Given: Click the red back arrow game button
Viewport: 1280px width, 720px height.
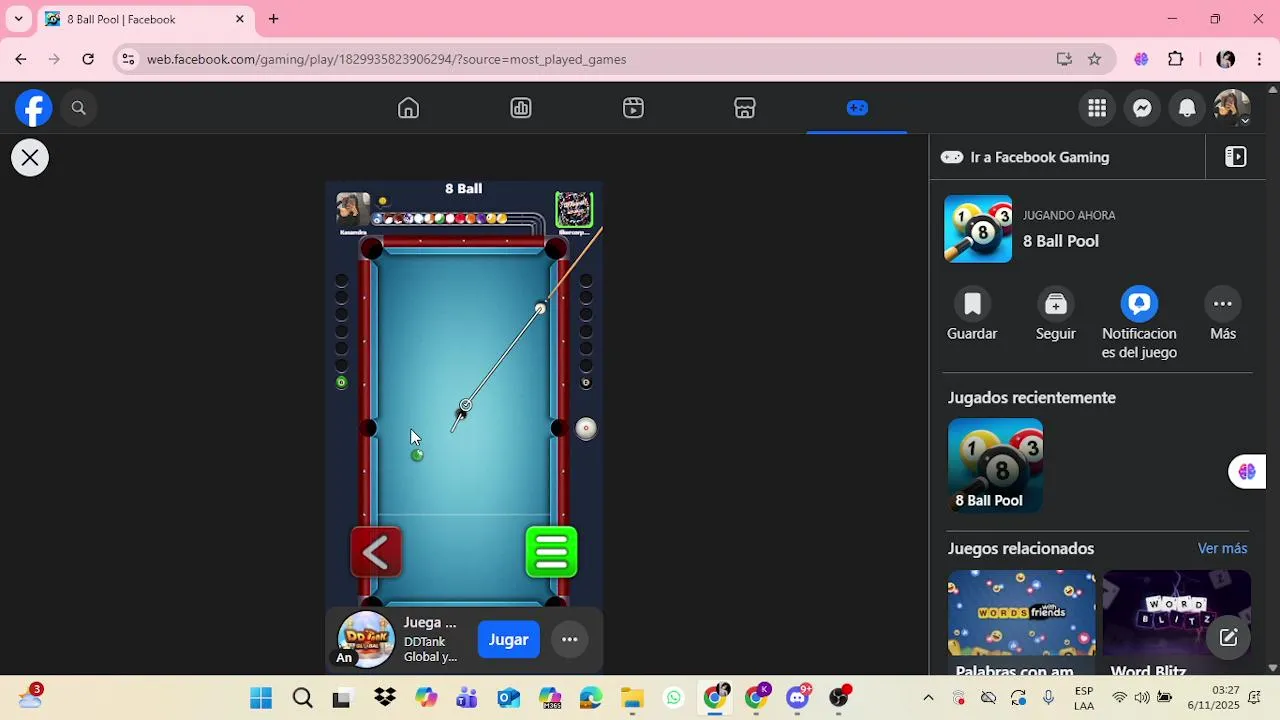Looking at the screenshot, I should tap(376, 552).
